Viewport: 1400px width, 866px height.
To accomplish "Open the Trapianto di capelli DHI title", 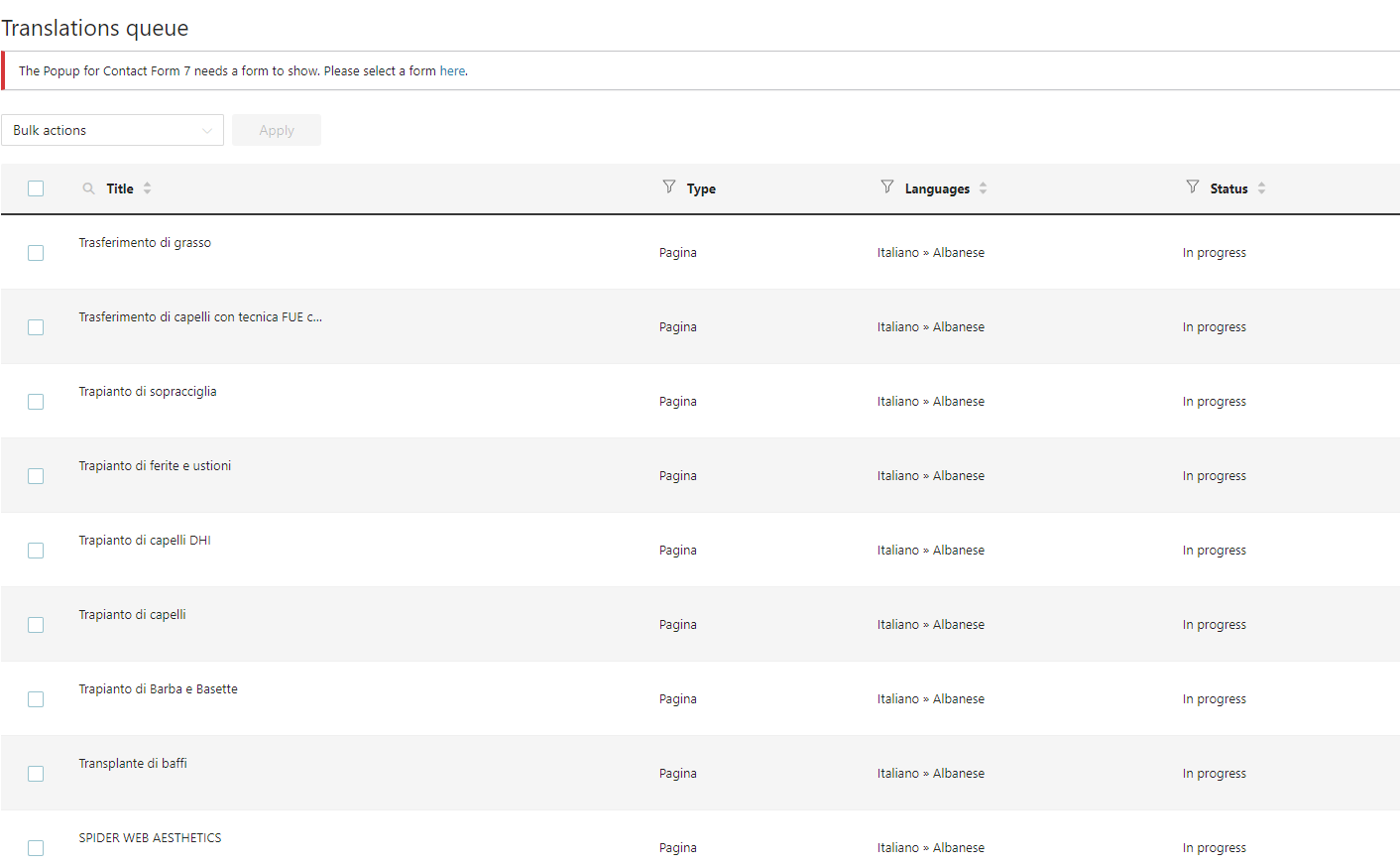I will pos(145,541).
